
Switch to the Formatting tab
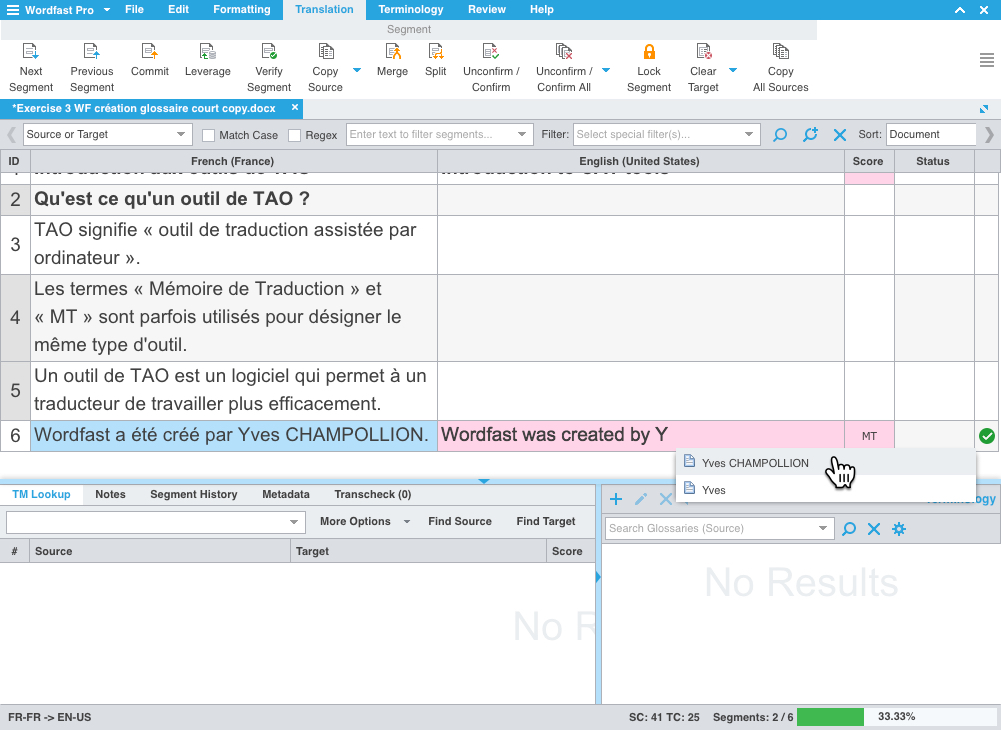(x=241, y=10)
